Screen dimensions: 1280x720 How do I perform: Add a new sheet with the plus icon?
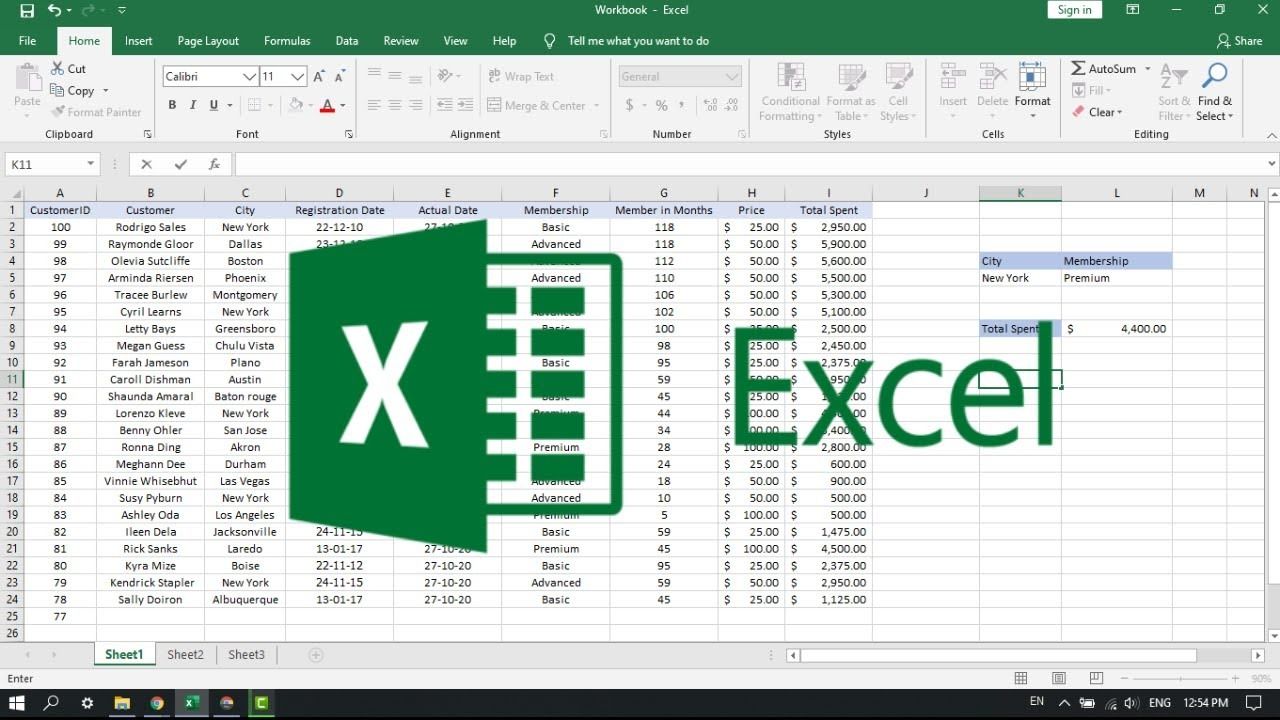point(316,655)
